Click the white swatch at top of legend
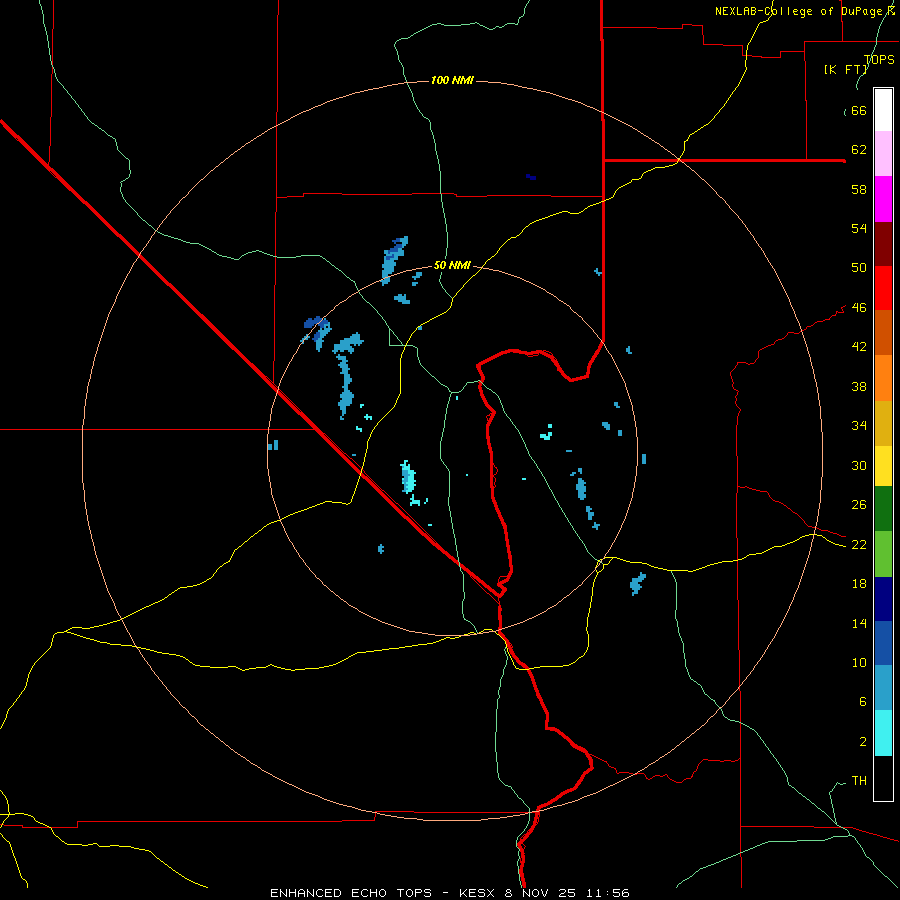The width and height of the screenshot is (900, 900). pos(883,110)
